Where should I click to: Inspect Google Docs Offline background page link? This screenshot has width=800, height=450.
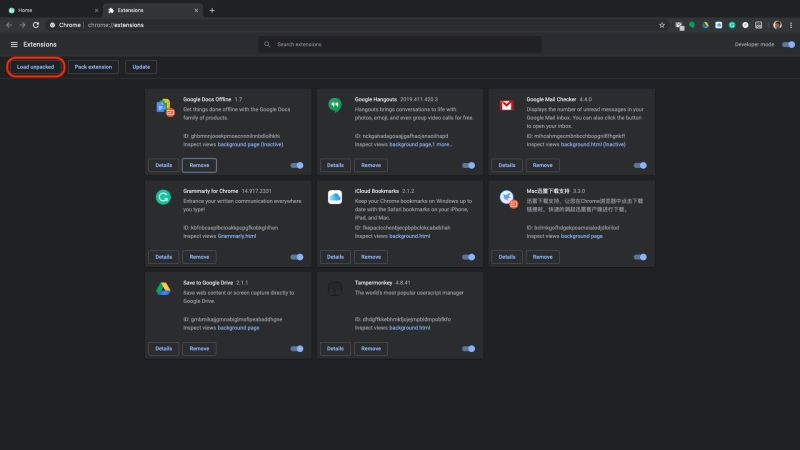(250, 144)
